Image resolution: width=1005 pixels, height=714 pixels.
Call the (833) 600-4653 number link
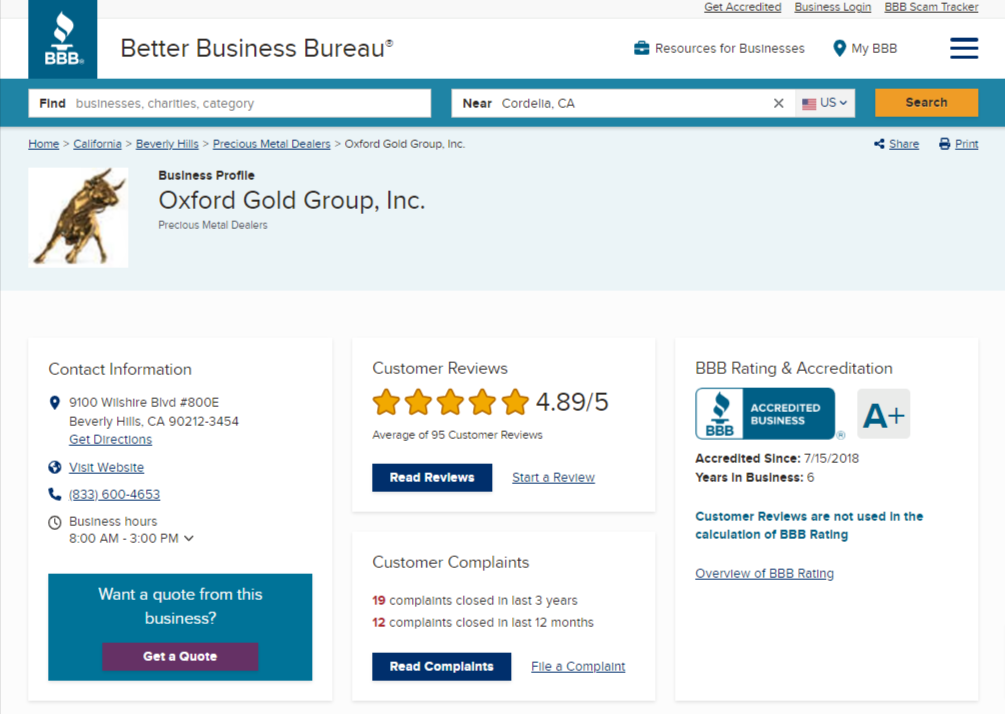click(x=115, y=495)
